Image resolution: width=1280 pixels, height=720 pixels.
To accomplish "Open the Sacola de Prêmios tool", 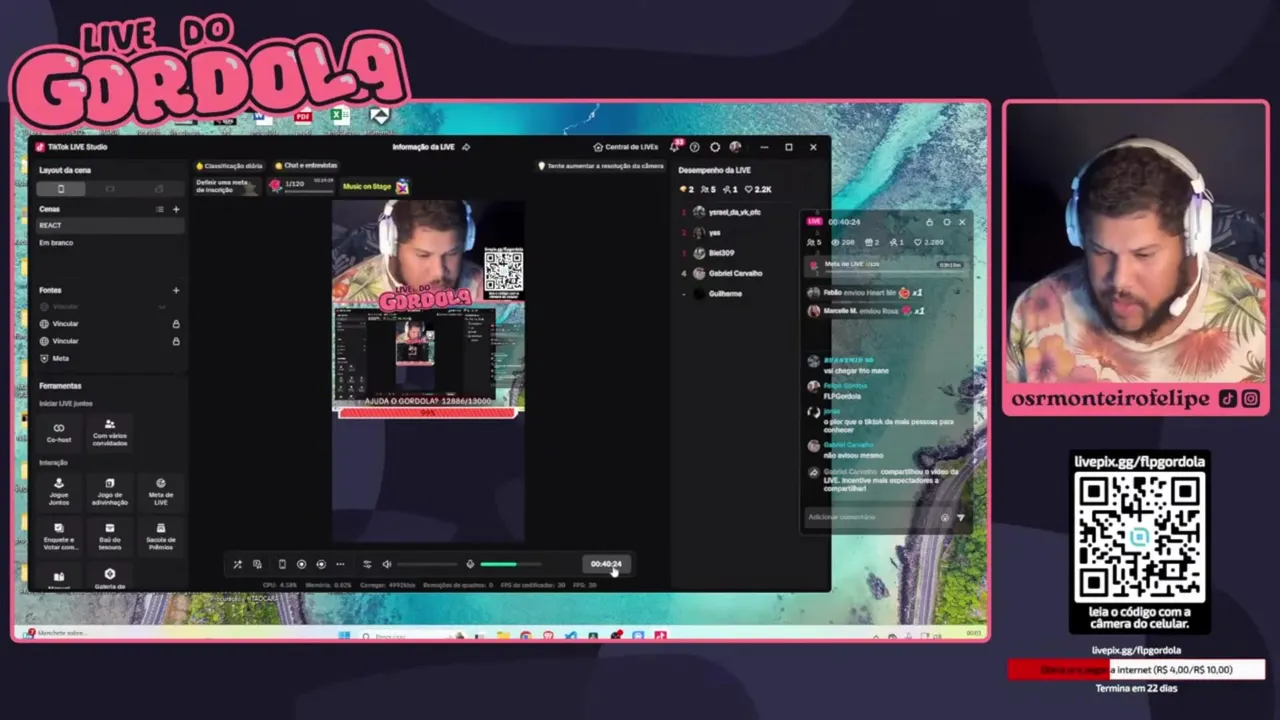I will (x=161, y=536).
